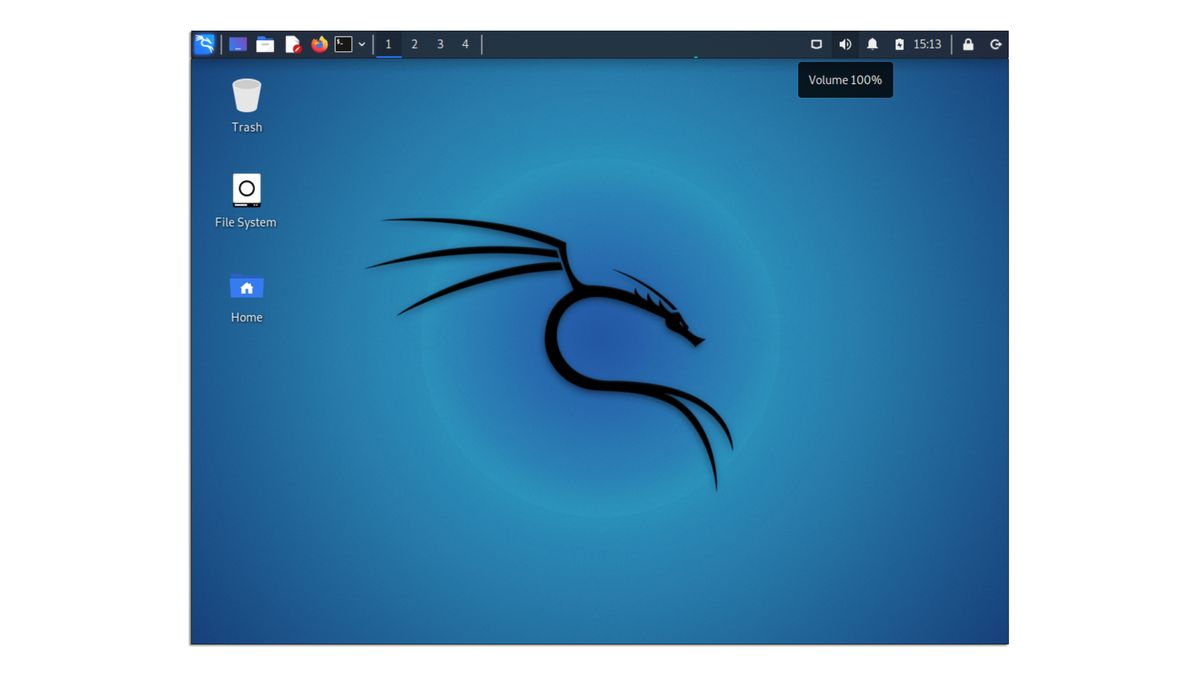Open the file manager from the panel

(264, 43)
